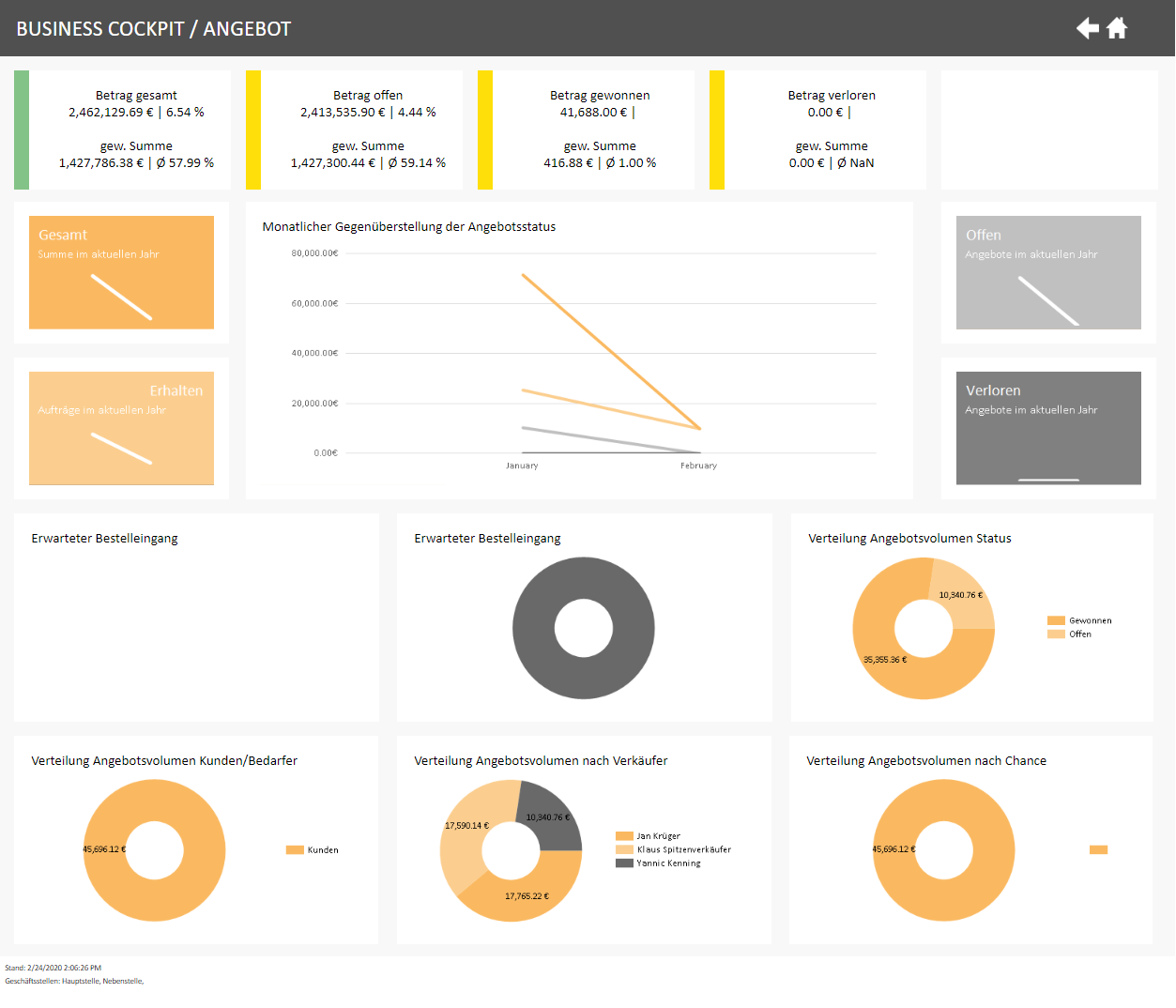This screenshot has height=1008, width=1176.
Task: Click the Gewonnen legend color swatch
Action: click(1056, 620)
